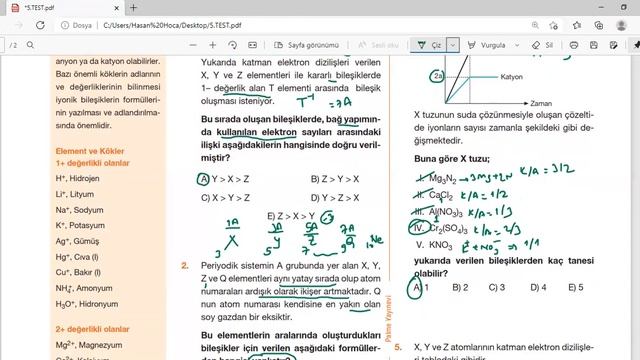Open the site info Dosya icon
Screen dimensions: 640x360
(65, 25)
